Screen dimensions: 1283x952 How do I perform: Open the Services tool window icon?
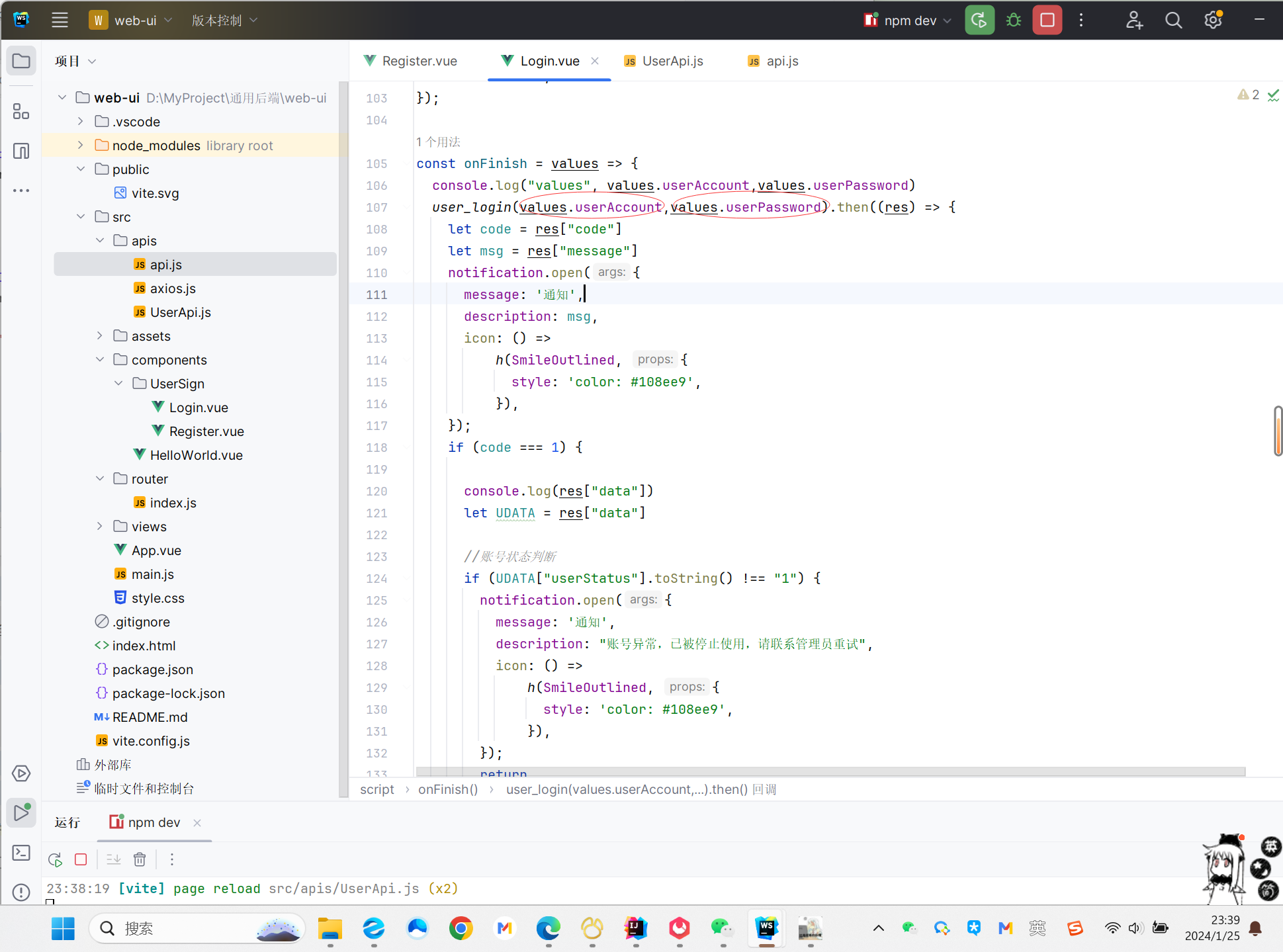(x=21, y=773)
